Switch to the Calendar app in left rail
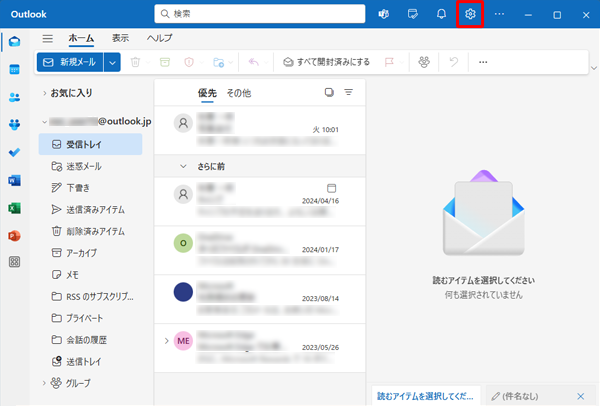The width and height of the screenshot is (600, 406). 15,70
